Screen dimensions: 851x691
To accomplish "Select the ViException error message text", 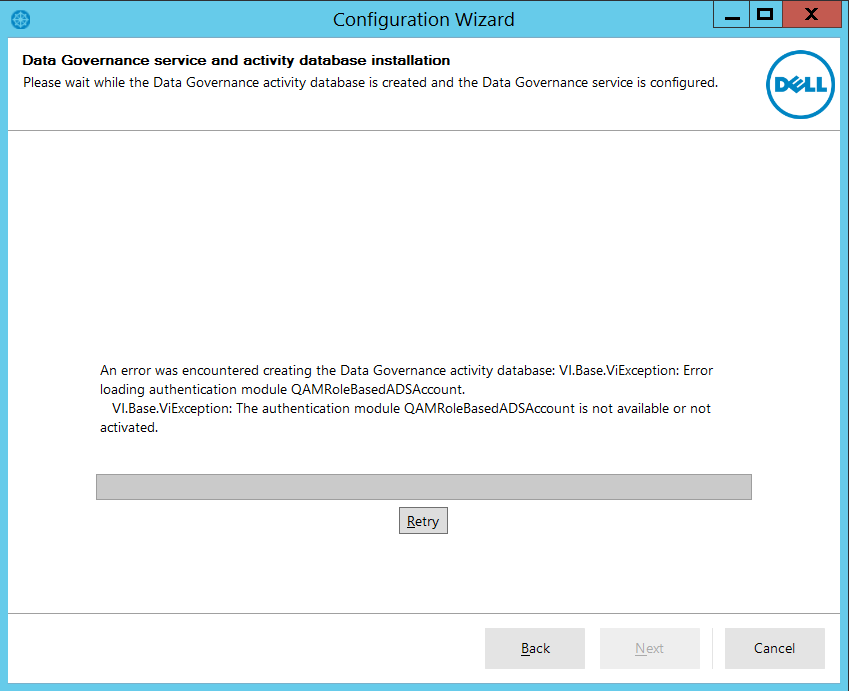I will pyautogui.click(x=406, y=399).
